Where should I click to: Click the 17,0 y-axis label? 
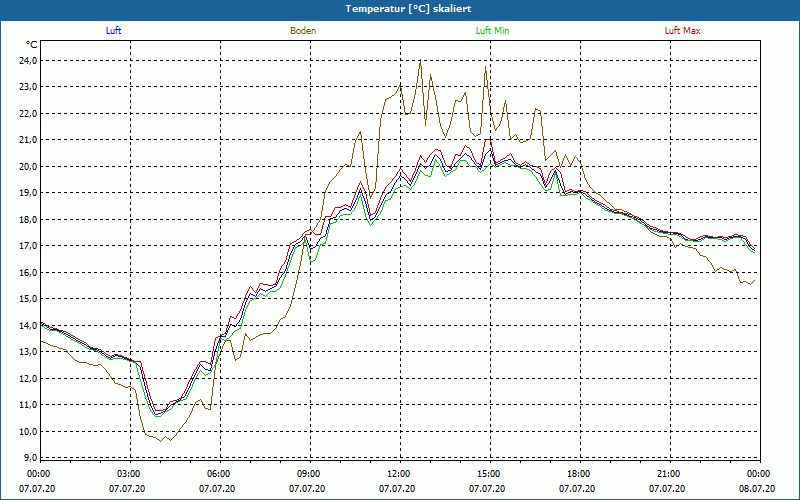[29, 246]
